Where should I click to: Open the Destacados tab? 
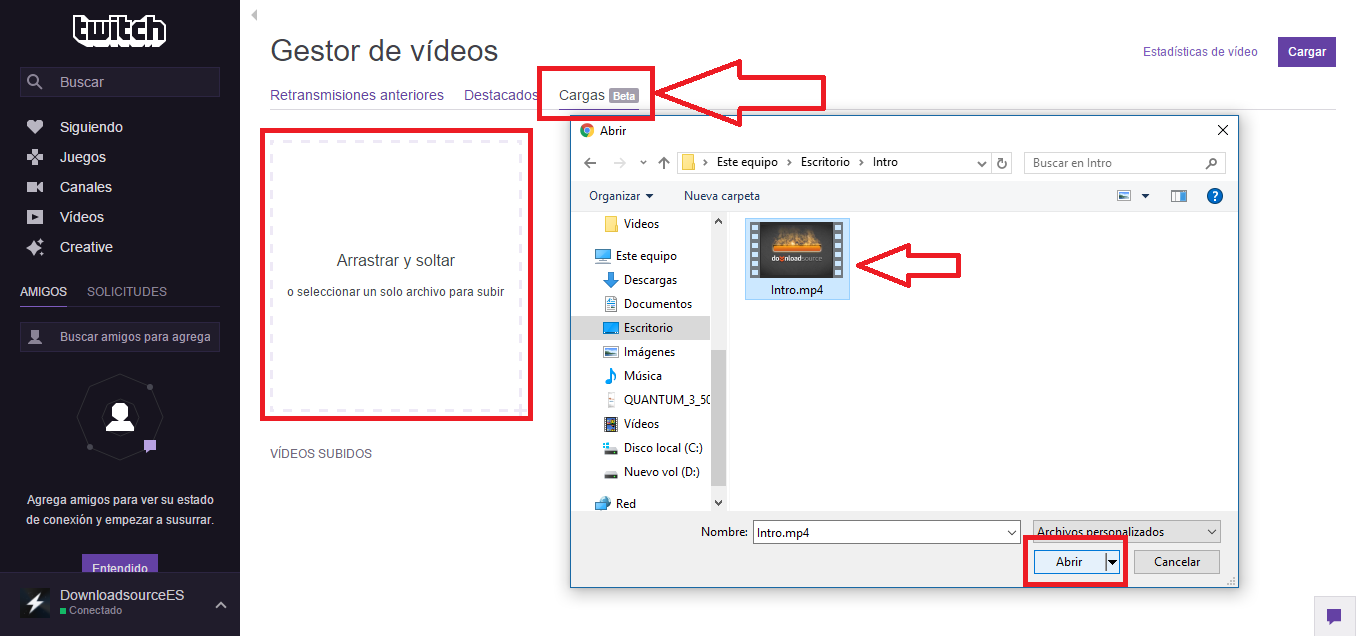(x=501, y=95)
